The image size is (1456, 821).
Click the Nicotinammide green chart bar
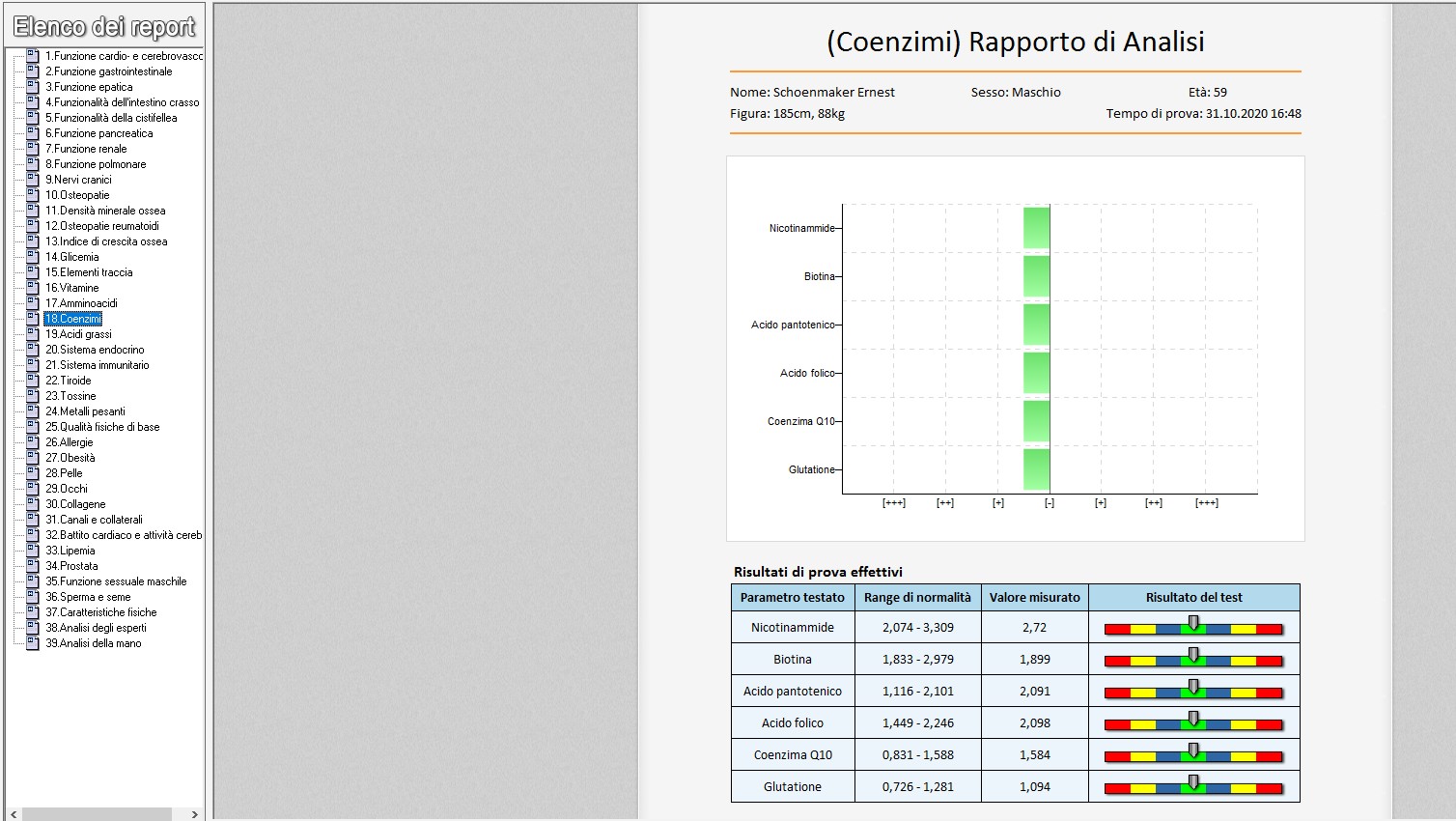point(1036,228)
